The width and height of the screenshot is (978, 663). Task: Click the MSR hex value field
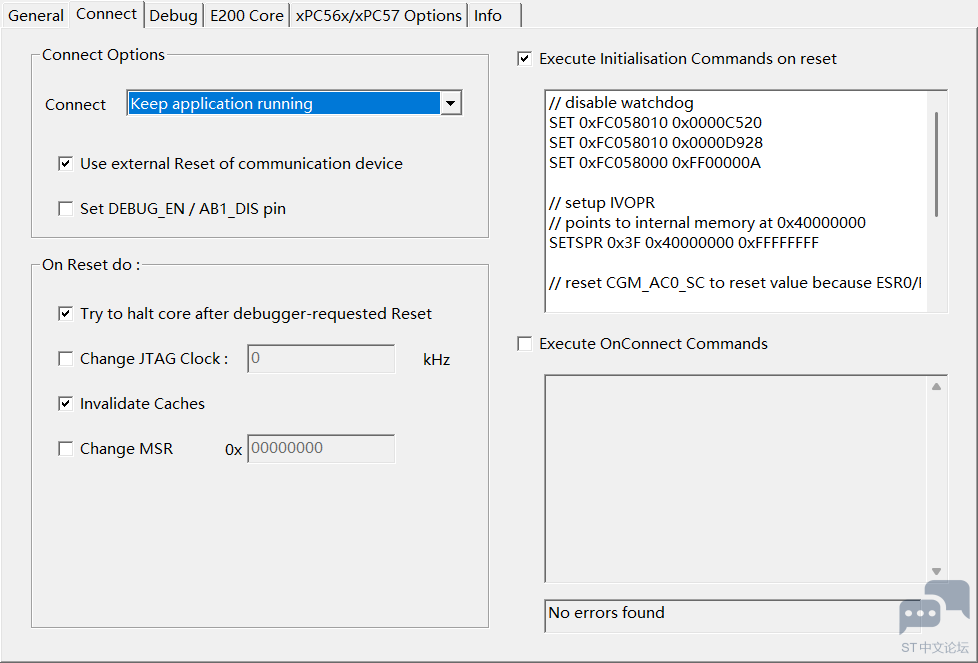321,449
